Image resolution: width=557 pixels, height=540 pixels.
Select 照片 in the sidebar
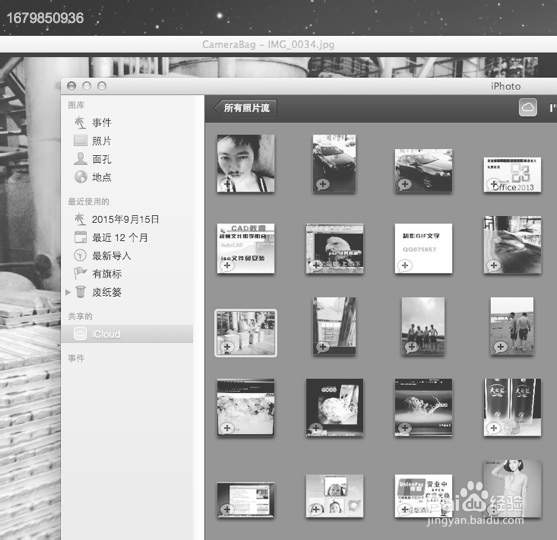(x=102, y=141)
